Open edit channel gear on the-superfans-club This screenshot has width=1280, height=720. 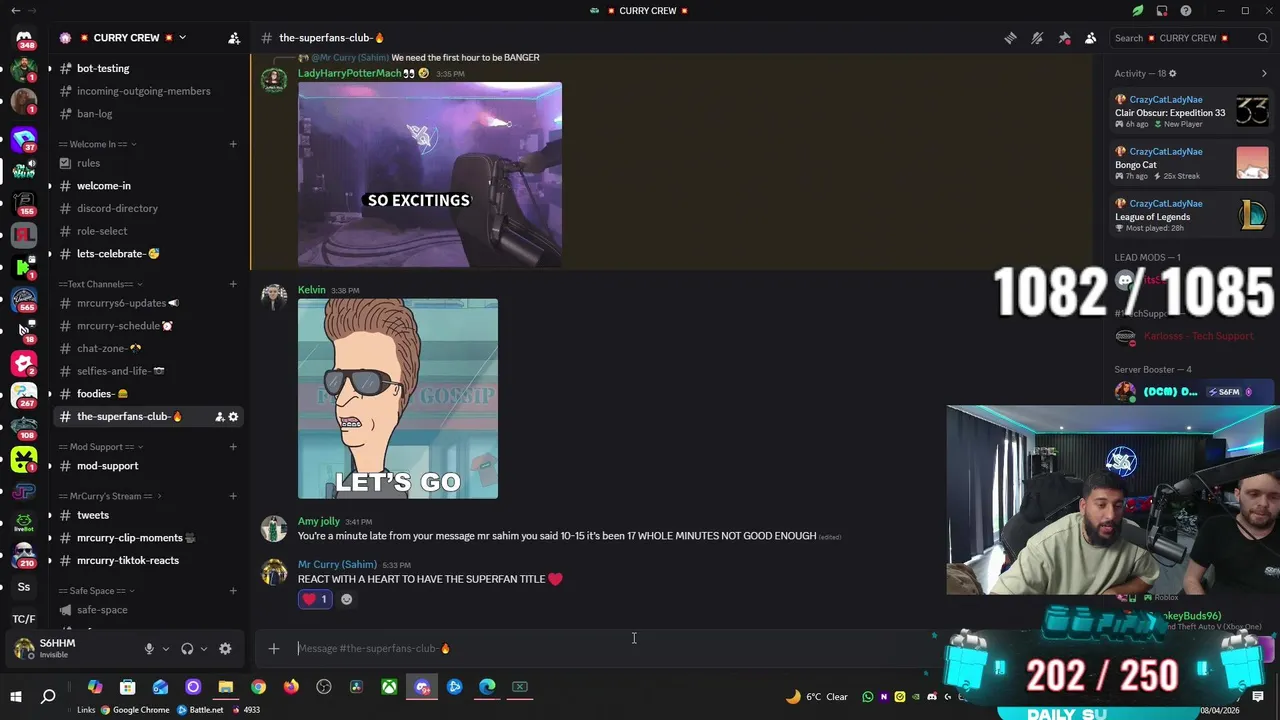click(x=234, y=417)
